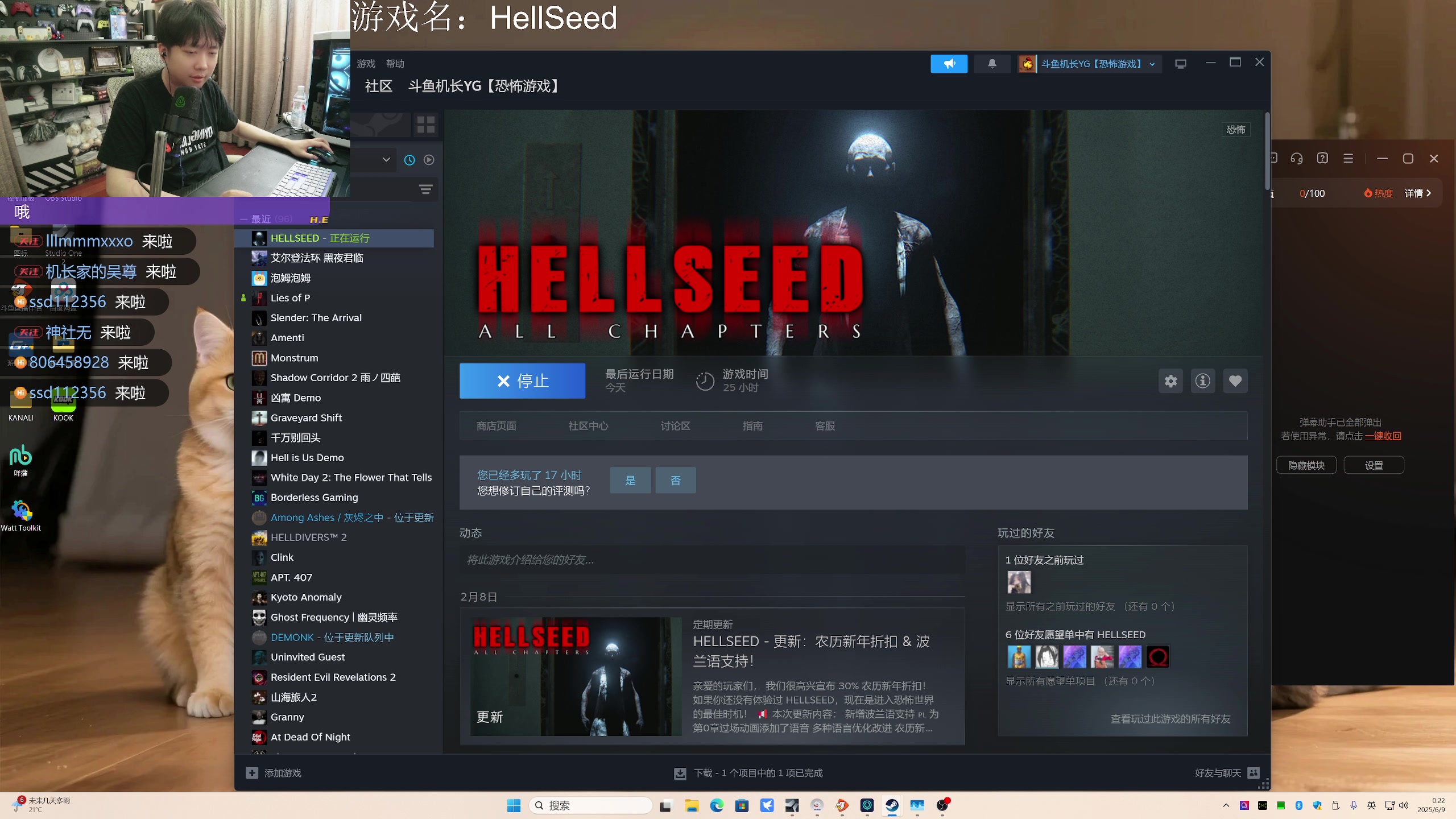Image resolution: width=1456 pixels, height=819 pixels.
Task: Select Granny in library list
Action: coord(287,717)
